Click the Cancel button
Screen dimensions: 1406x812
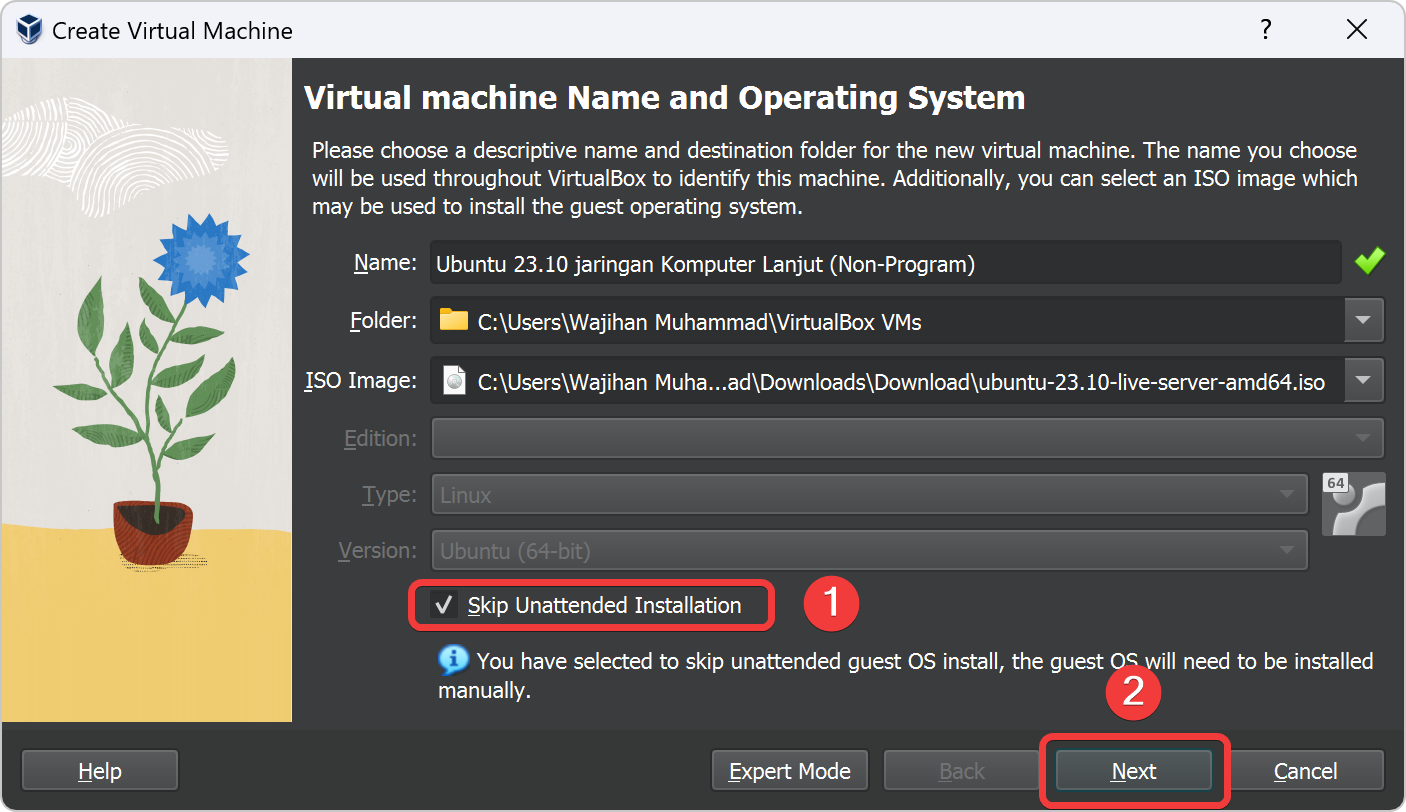1305,771
